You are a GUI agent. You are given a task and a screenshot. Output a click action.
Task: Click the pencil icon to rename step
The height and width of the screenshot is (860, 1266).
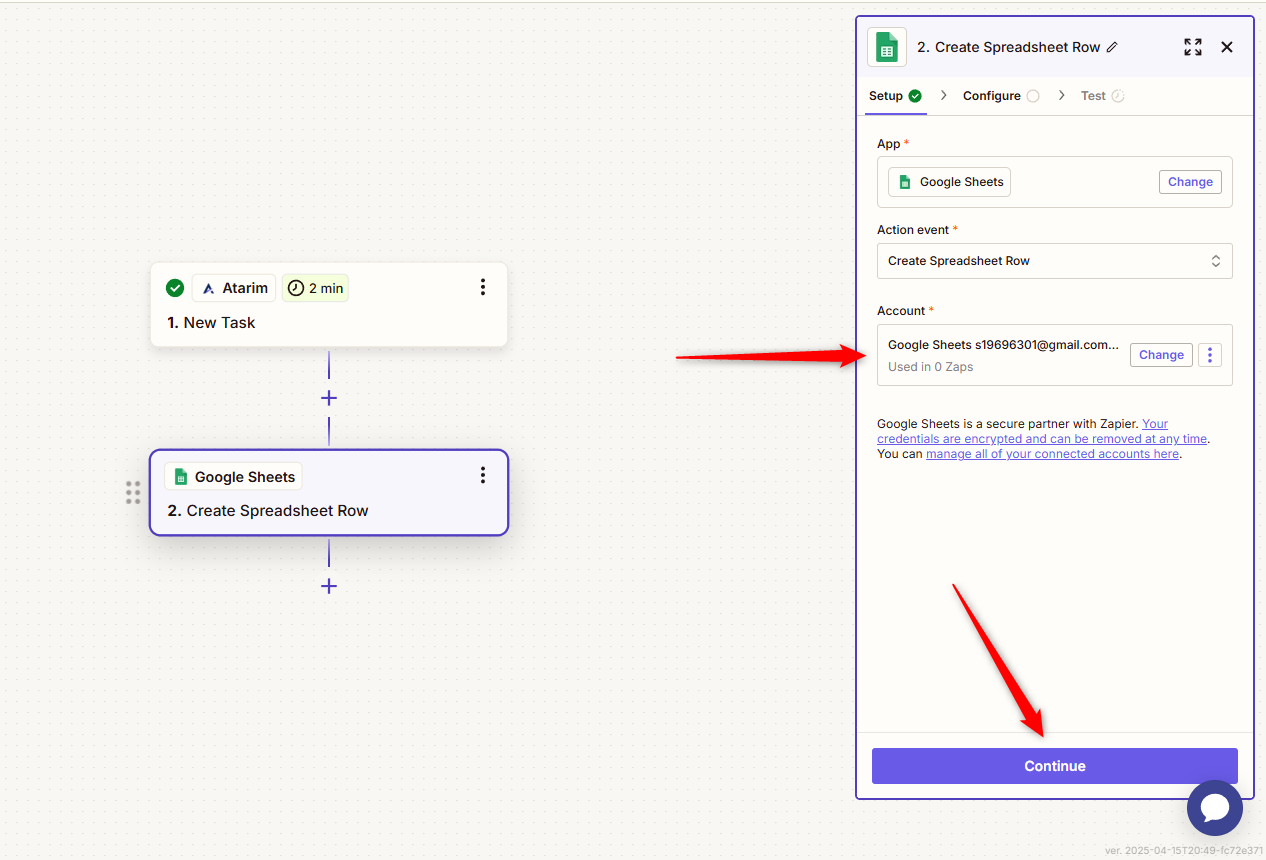tap(1112, 47)
